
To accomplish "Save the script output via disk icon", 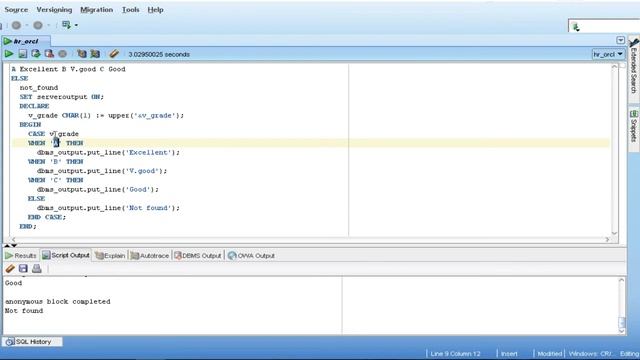I will tap(23, 268).
